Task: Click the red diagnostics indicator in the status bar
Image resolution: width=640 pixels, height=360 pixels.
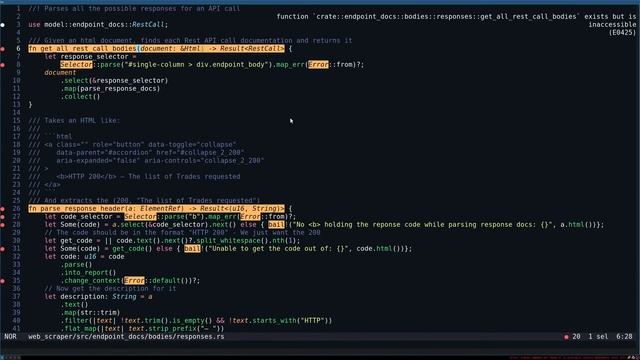Action: tap(566, 337)
